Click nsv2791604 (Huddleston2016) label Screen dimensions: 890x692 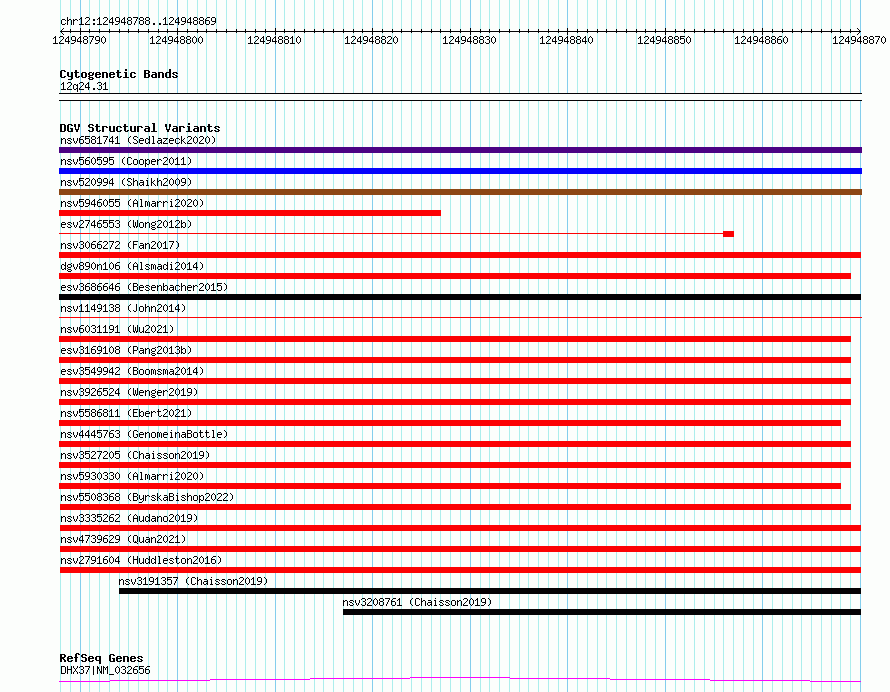click(x=141, y=560)
